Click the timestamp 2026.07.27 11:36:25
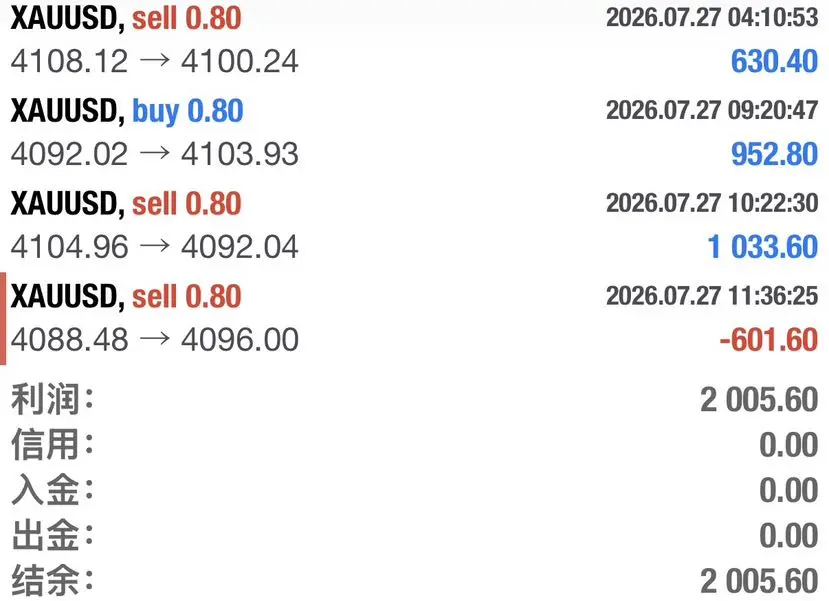 click(x=712, y=295)
